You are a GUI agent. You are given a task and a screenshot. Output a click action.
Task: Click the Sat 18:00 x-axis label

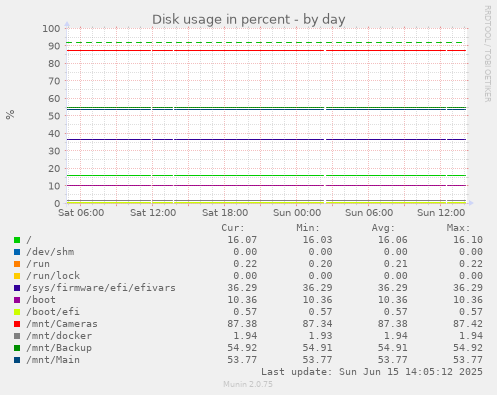click(225, 213)
